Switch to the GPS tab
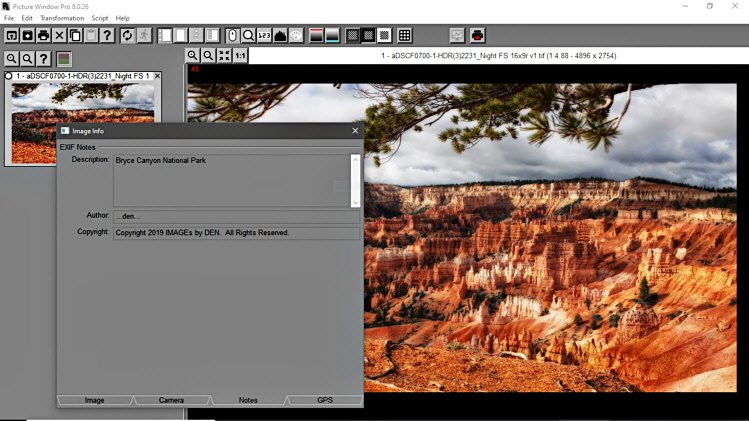Image resolution: width=749 pixels, height=421 pixels. (325, 400)
